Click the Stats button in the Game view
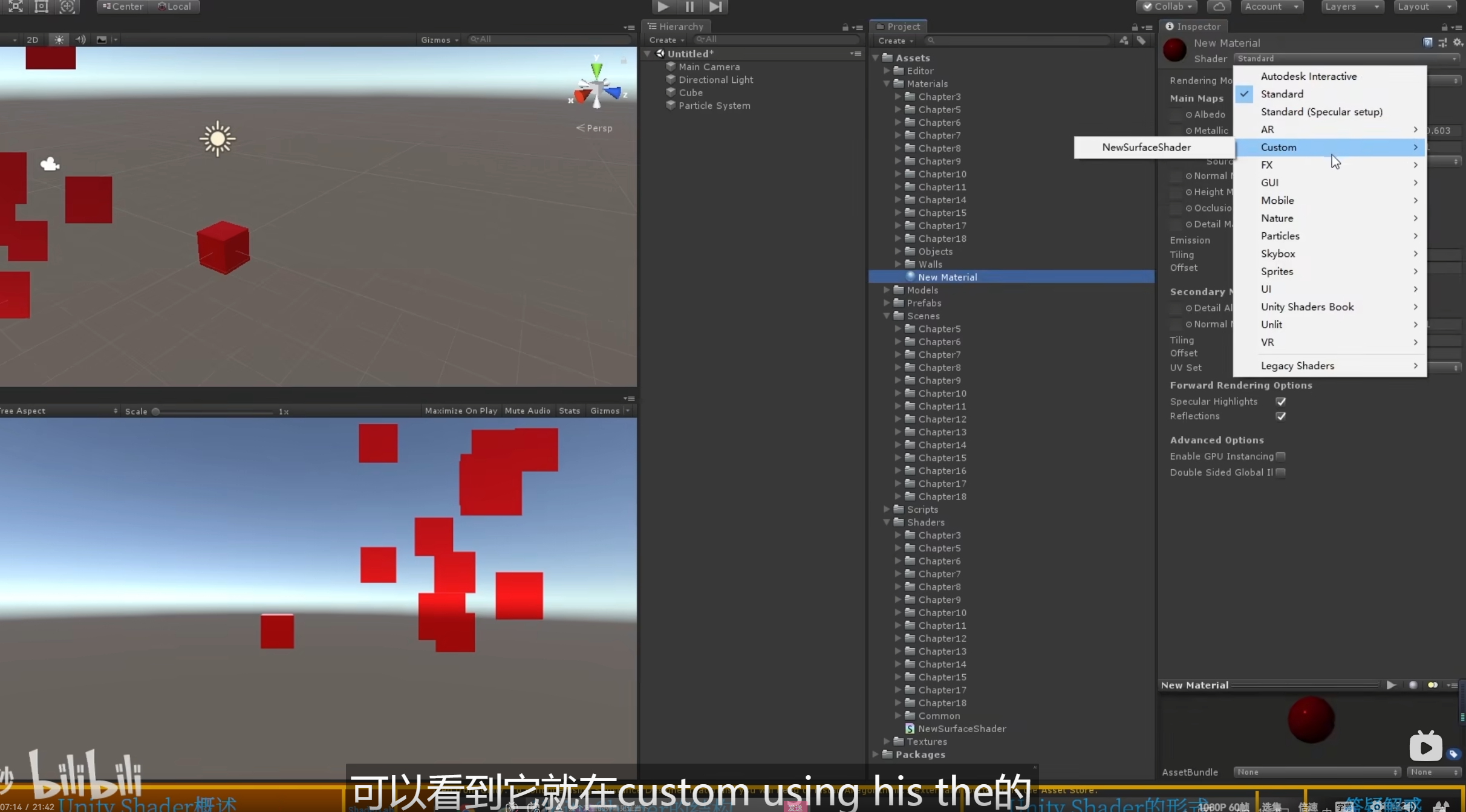Screen dimensions: 1466x812 coord(569,411)
